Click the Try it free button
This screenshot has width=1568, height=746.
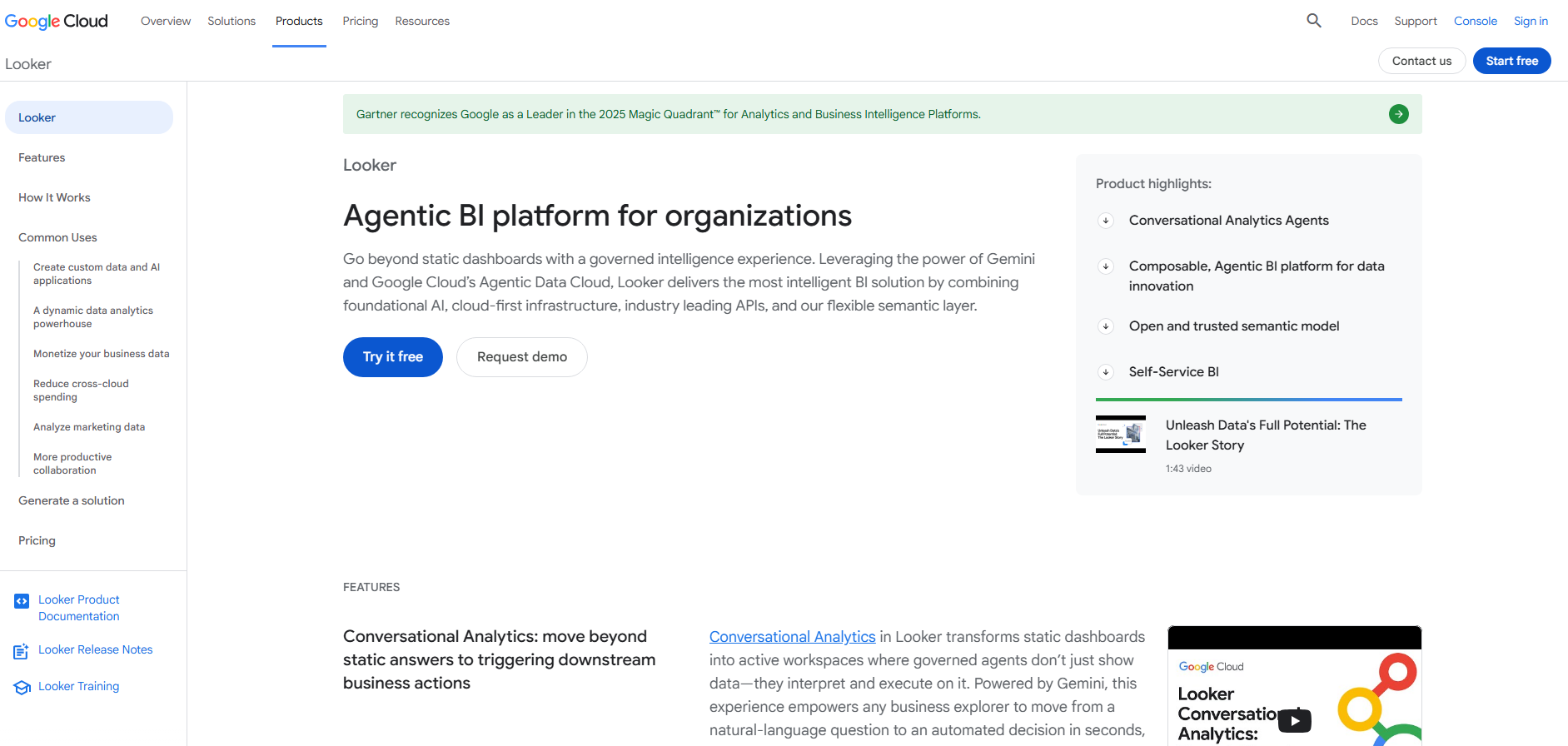click(393, 357)
